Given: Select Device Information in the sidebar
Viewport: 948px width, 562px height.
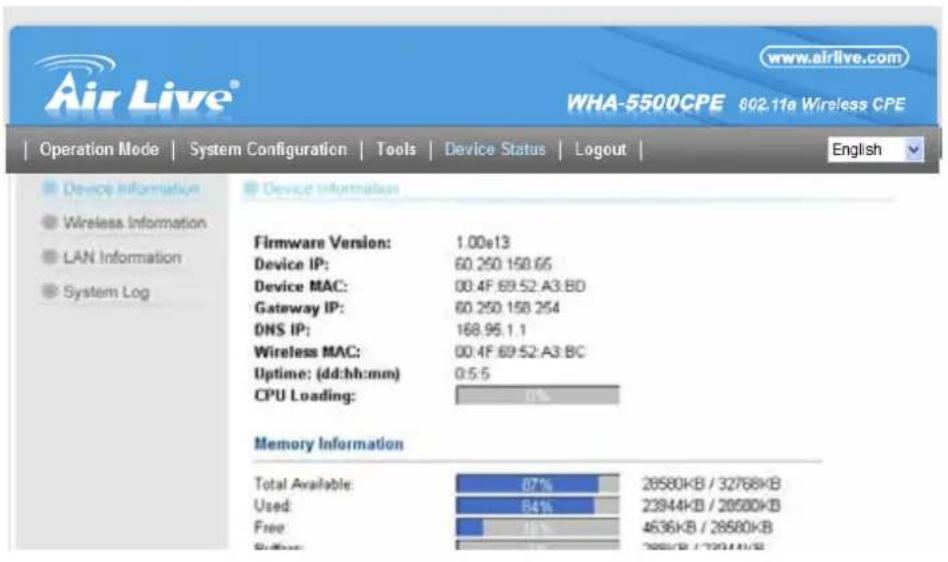Looking at the screenshot, I should click(x=131, y=189).
